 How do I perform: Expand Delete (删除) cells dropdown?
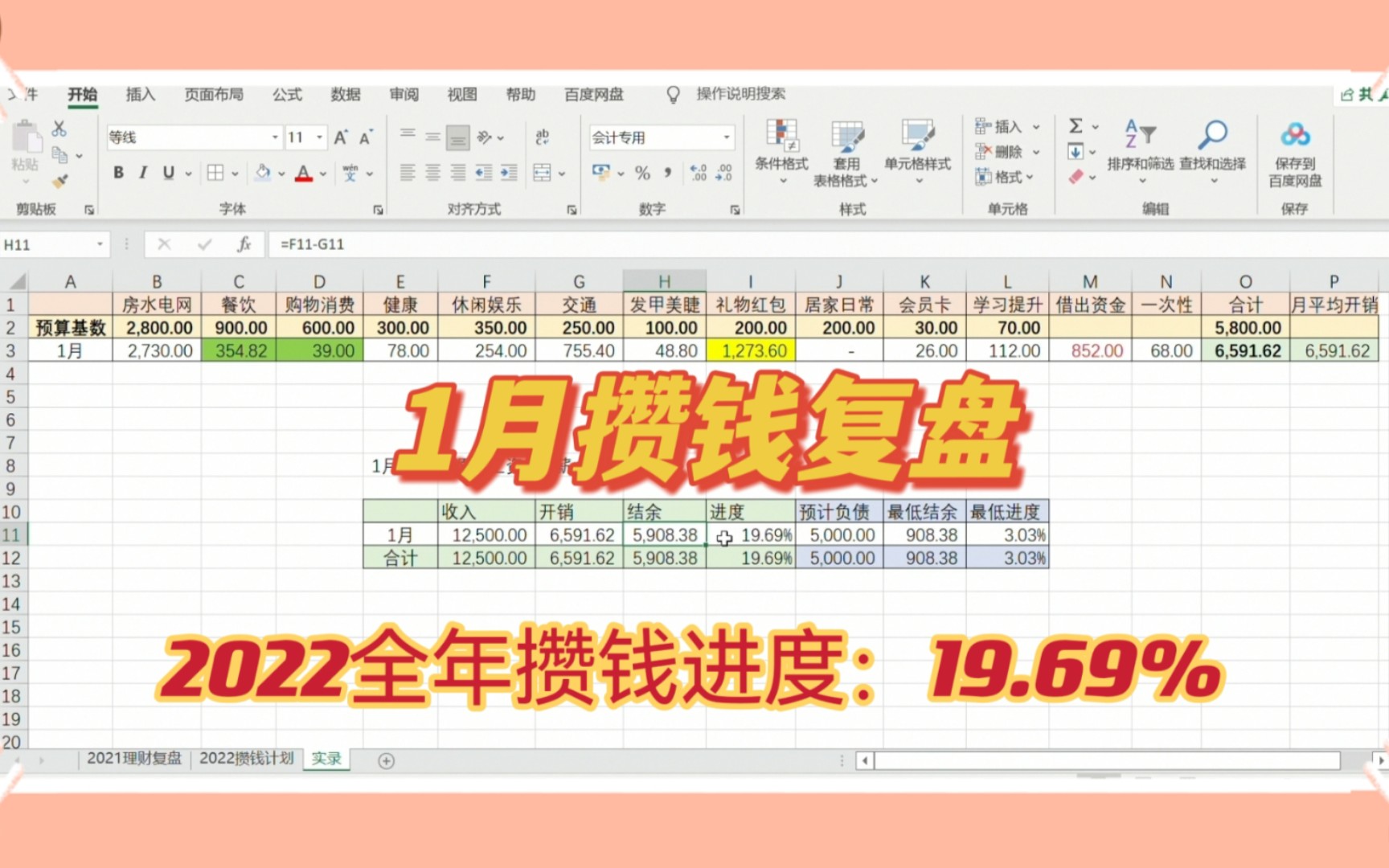coord(1036,152)
